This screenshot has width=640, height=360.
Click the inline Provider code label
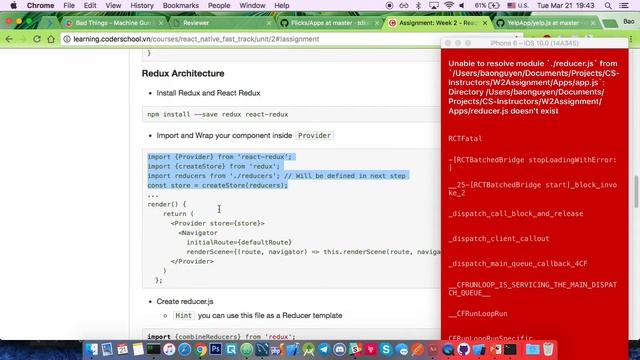click(314, 136)
